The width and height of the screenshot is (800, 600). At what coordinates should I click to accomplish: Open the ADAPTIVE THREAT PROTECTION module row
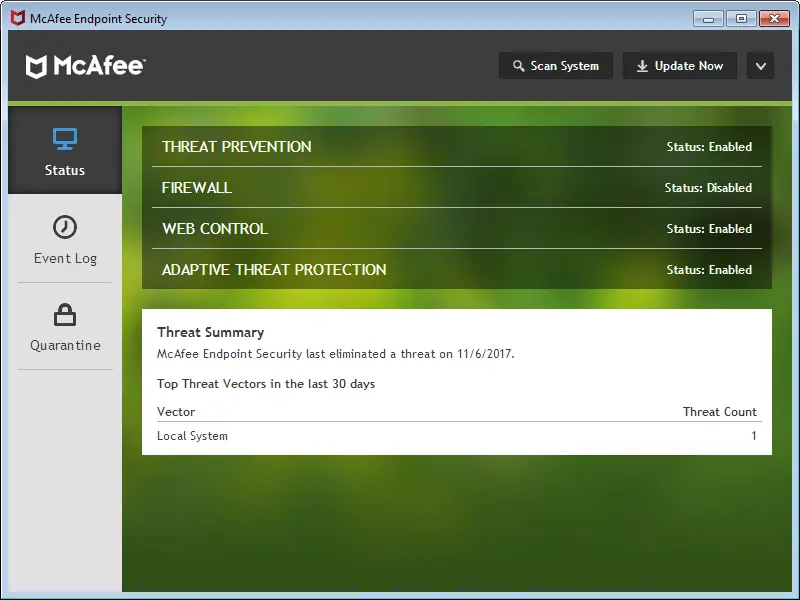tap(457, 269)
